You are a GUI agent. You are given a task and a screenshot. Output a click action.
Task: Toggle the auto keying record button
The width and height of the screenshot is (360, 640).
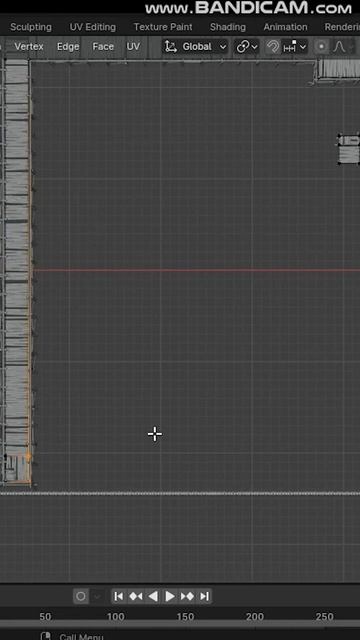(81, 596)
